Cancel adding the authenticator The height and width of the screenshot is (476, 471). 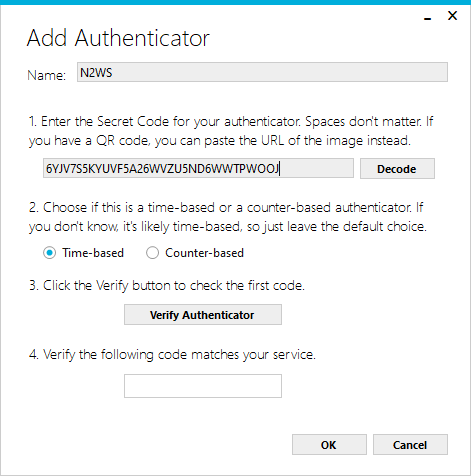410,445
